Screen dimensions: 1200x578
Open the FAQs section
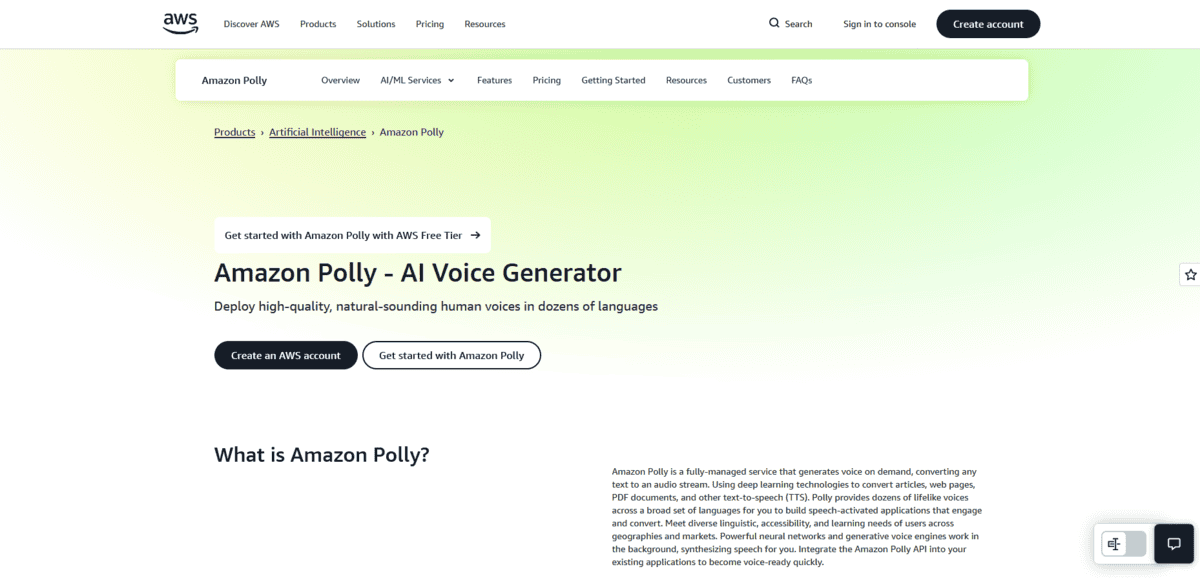[801, 80]
